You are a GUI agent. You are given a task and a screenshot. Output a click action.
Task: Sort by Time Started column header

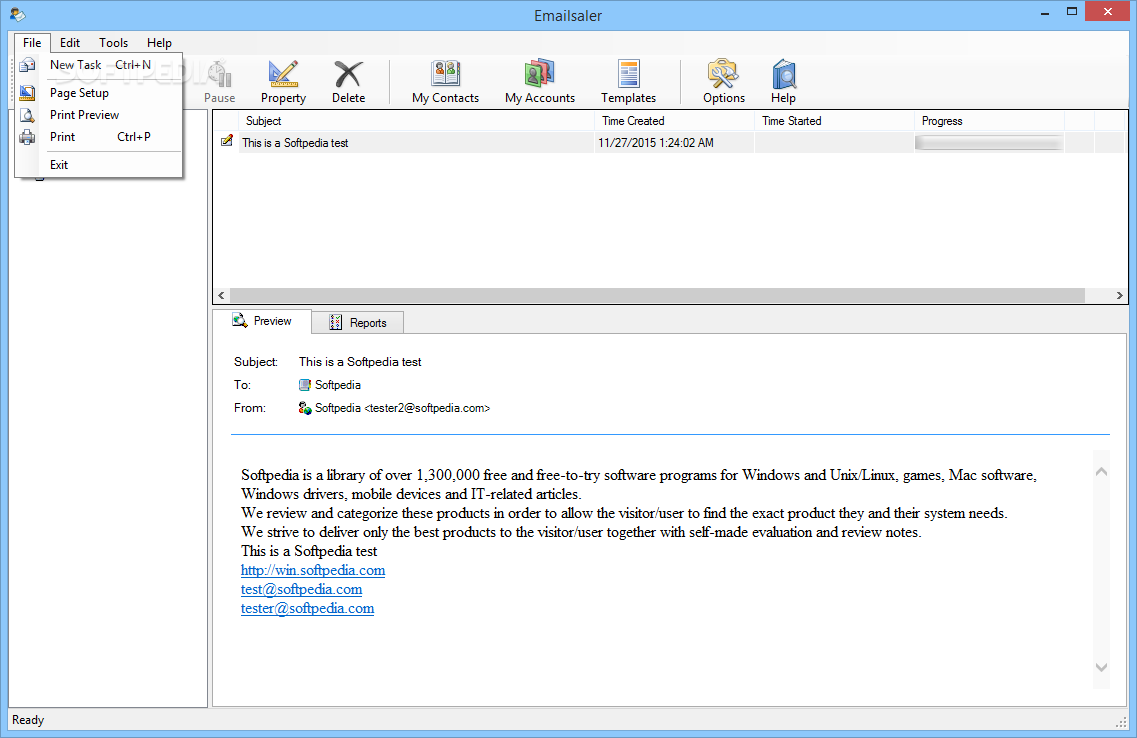pos(835,121)
